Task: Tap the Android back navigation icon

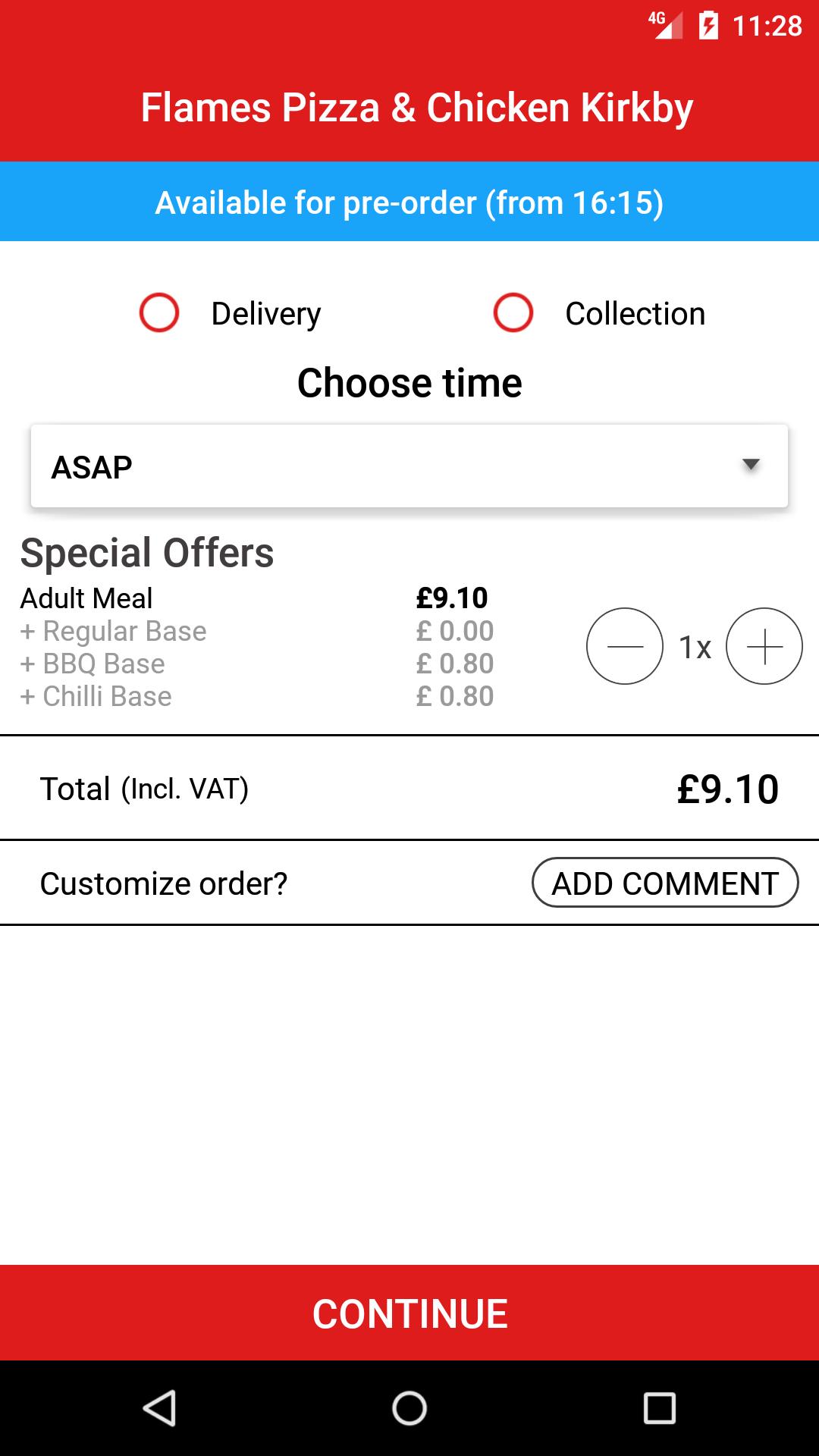Action: tap(159, 1408)
